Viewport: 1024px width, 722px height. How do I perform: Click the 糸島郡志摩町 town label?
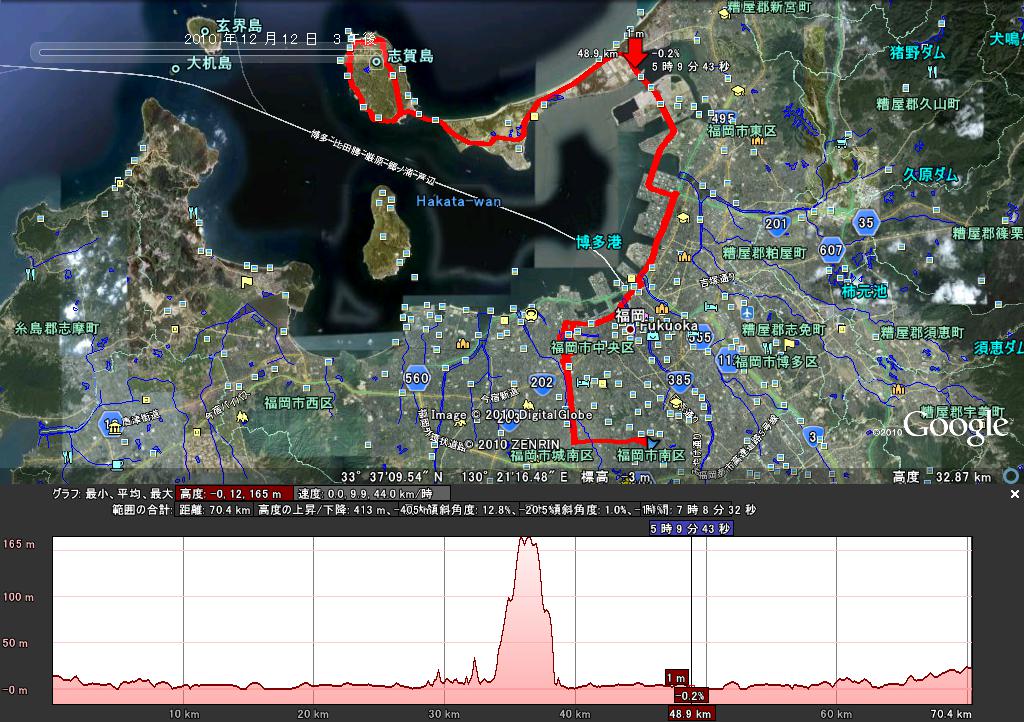click(x=57, y=328)
